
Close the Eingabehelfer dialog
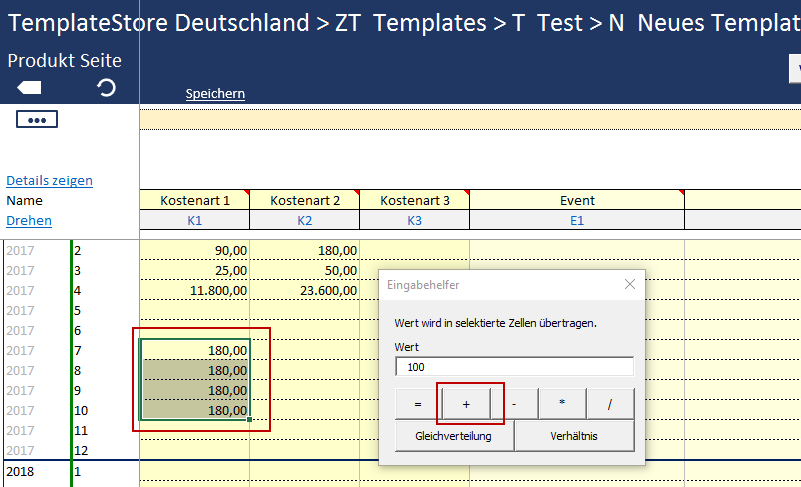(x=630, y=284)
